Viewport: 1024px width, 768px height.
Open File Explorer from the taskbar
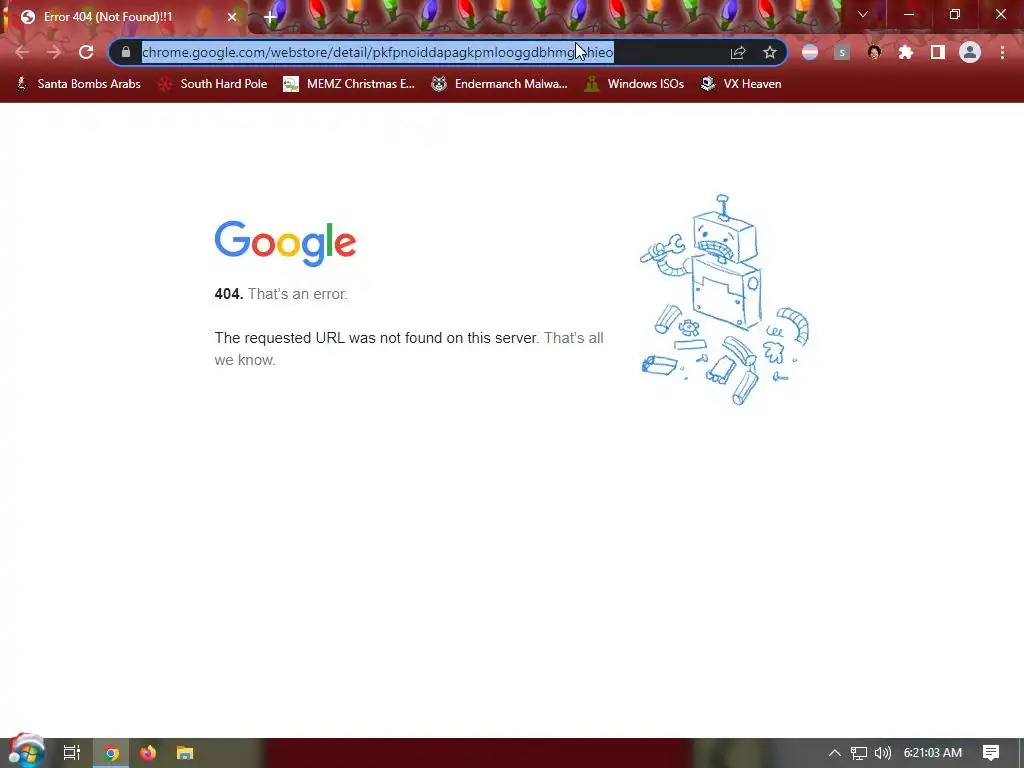pos(185,753)
